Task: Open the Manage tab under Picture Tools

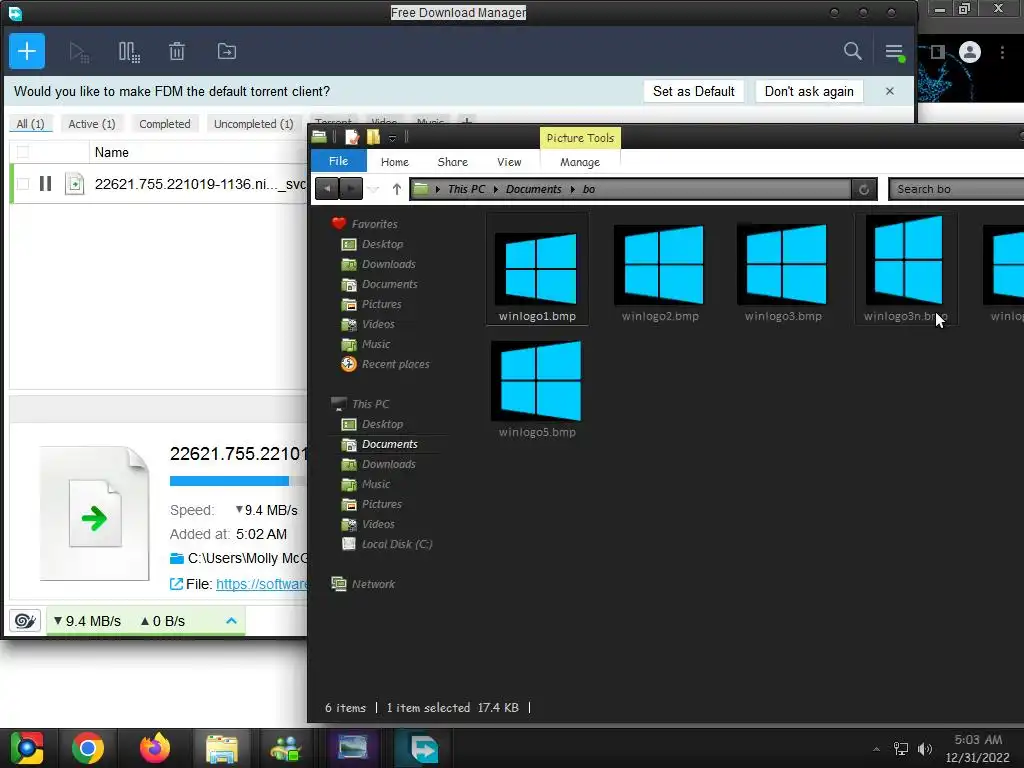Action: (580, 162)
